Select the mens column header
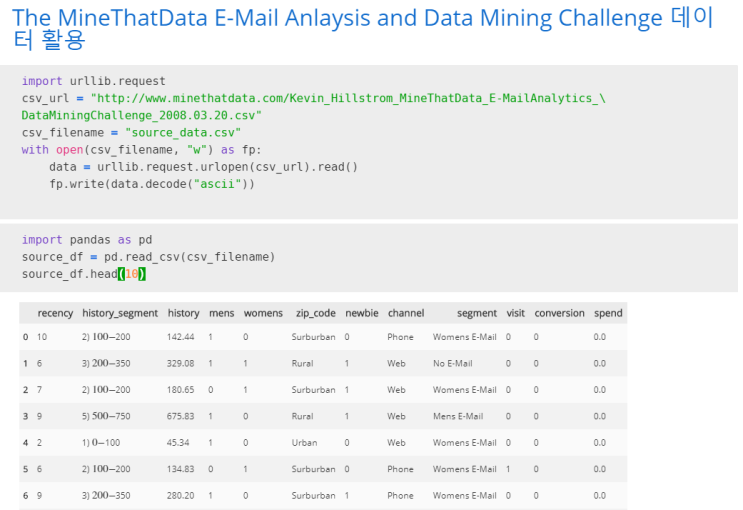743x510 pixels. coord(222,313)
